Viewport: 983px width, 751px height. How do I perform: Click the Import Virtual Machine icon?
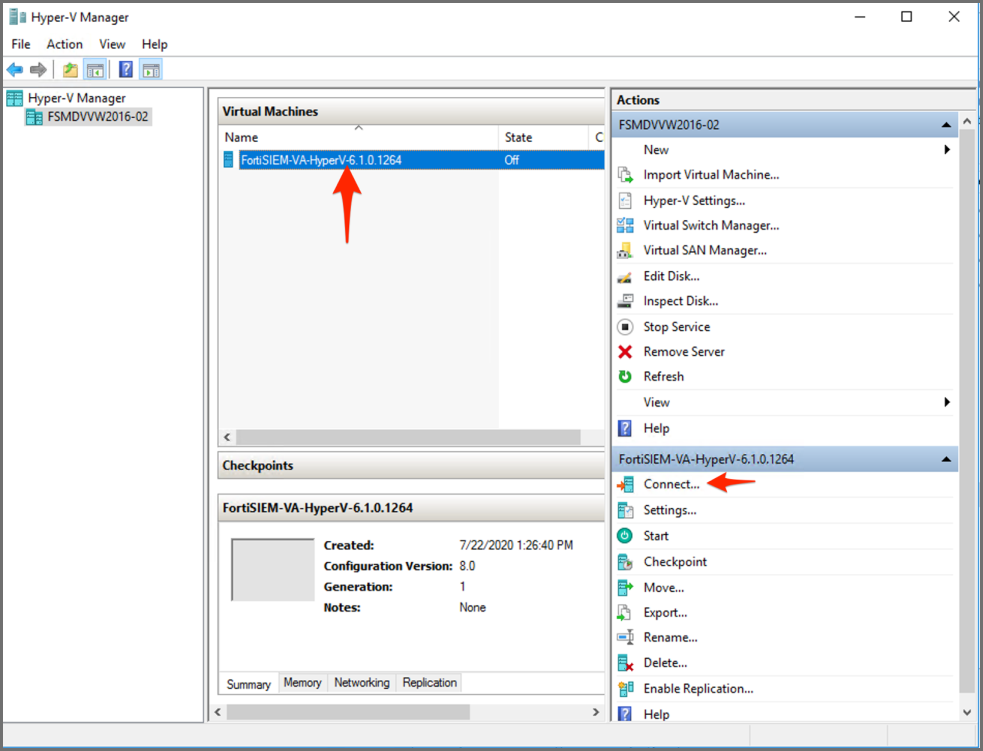pyautogui.click(x=625, y=175)
